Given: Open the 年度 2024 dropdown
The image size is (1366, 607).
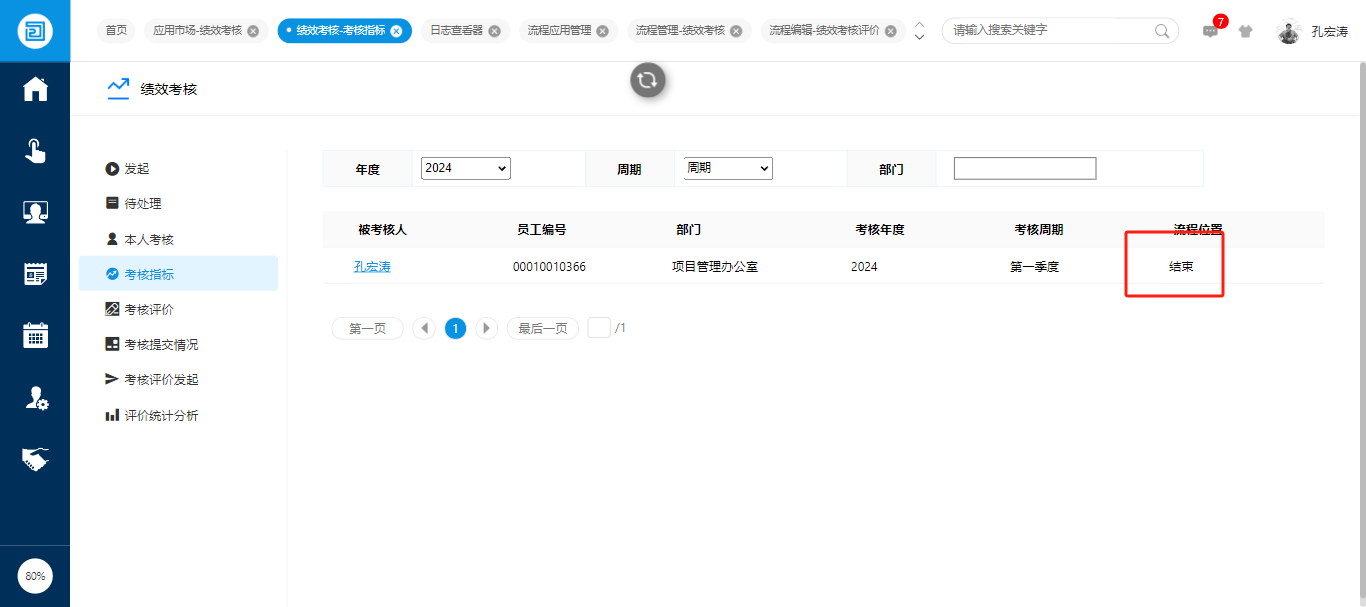Looking at the screenshot, I should [466, 168].
